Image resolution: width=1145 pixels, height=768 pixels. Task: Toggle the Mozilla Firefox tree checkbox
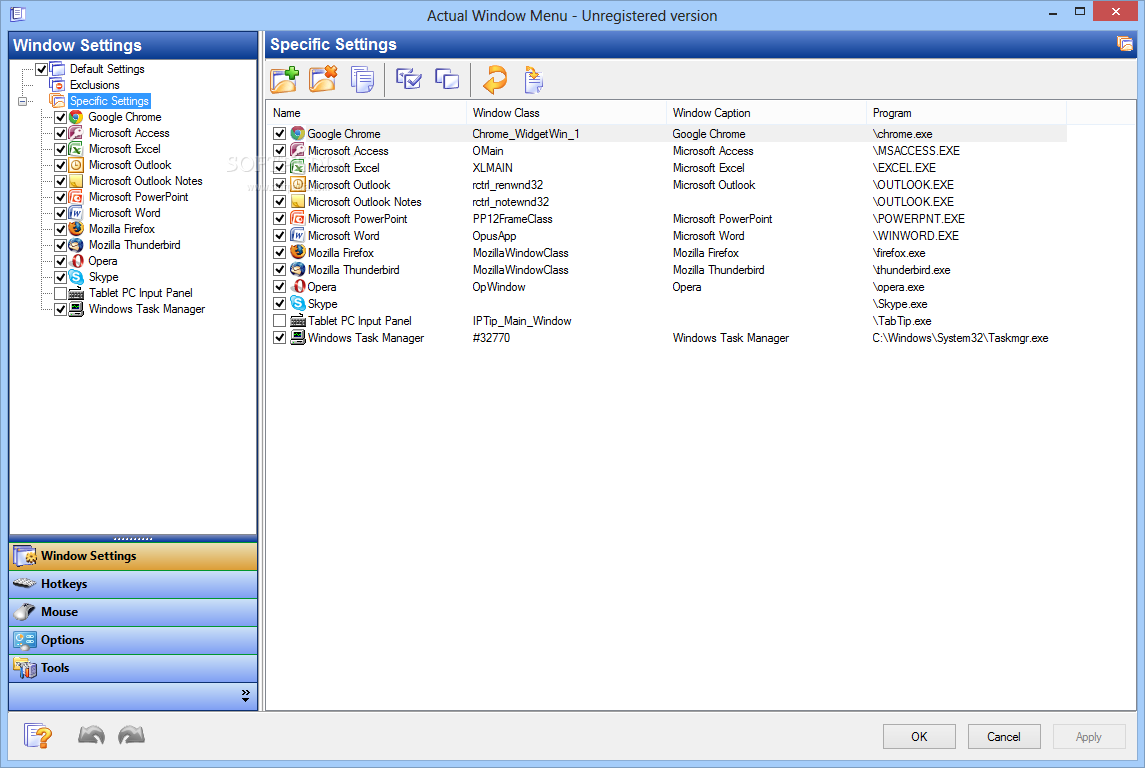coord(61,229)
